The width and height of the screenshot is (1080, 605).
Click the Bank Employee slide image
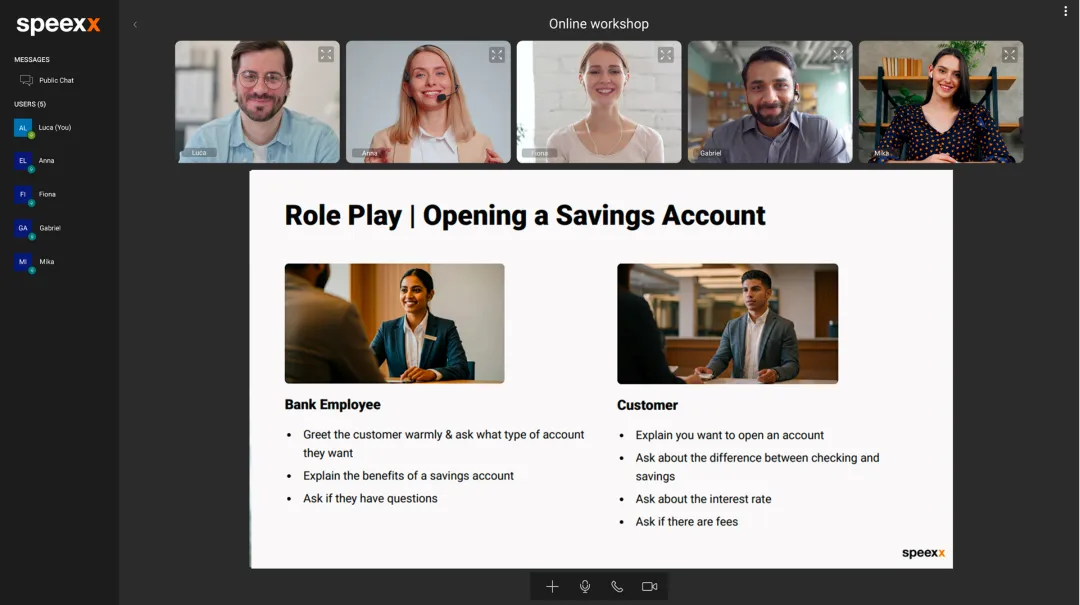(395, 323)
